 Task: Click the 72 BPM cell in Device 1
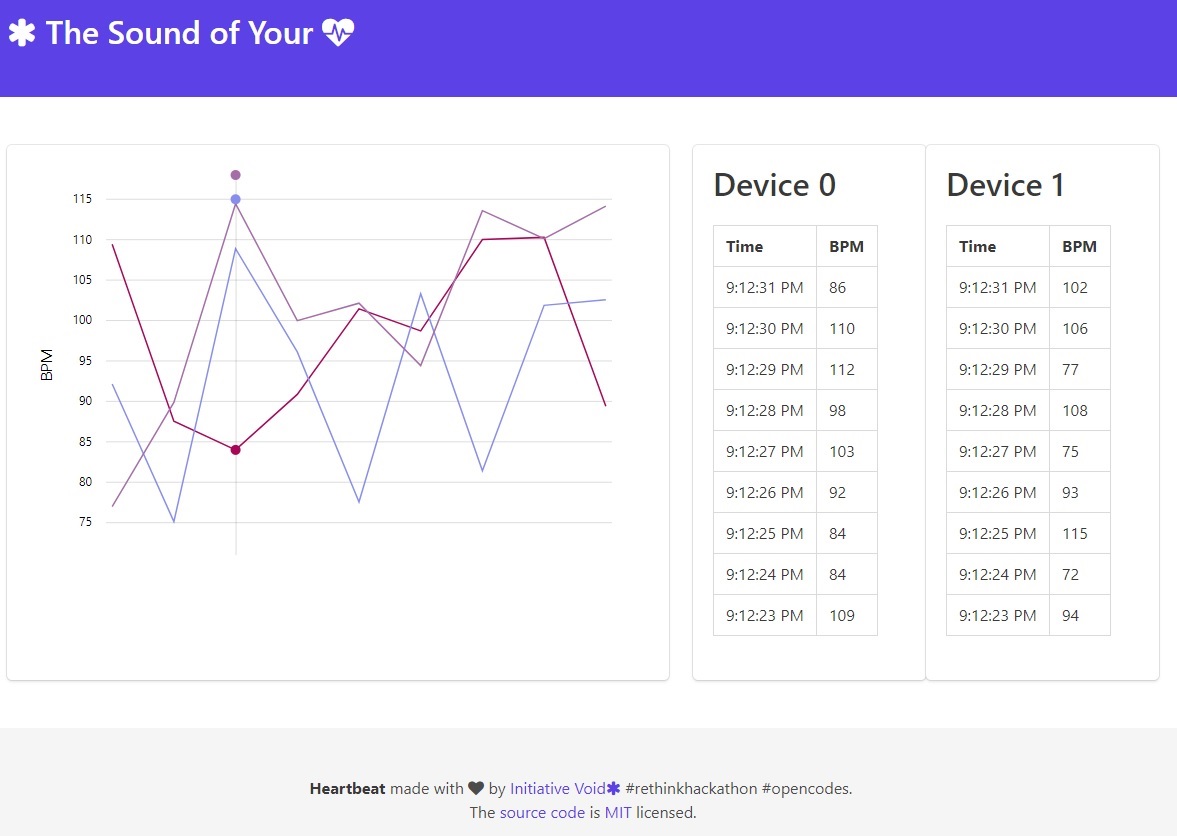tap(1079, 574)
